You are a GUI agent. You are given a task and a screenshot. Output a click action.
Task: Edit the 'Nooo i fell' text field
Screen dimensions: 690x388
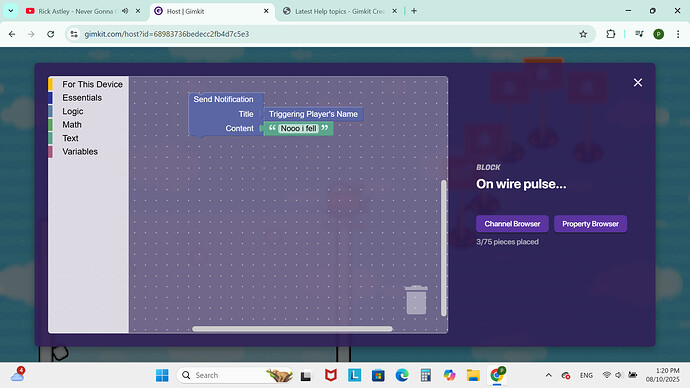coord(298,128)
